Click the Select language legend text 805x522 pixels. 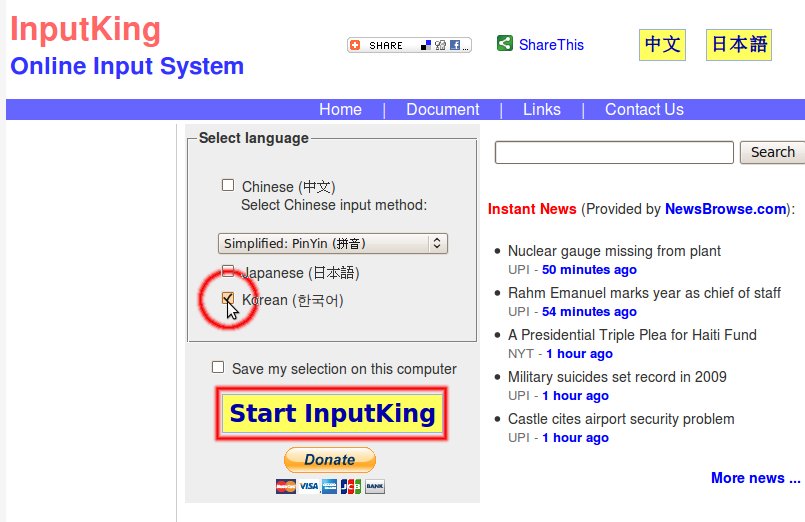[x=254, y=138]
